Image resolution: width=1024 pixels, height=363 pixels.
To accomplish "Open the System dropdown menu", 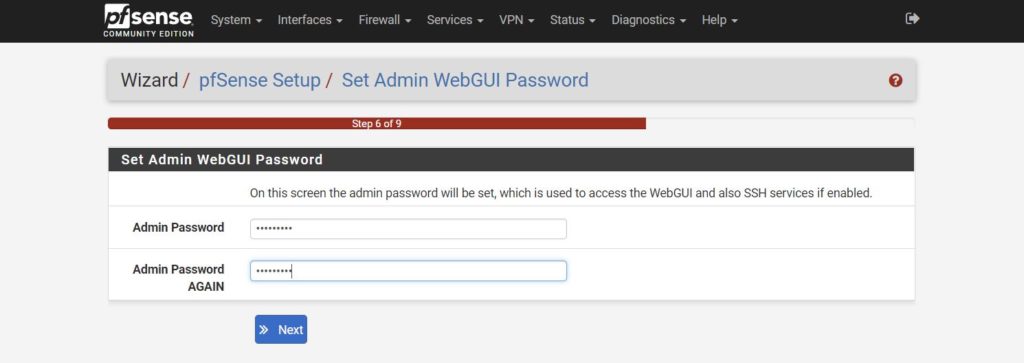I will [x=236, y=20].
